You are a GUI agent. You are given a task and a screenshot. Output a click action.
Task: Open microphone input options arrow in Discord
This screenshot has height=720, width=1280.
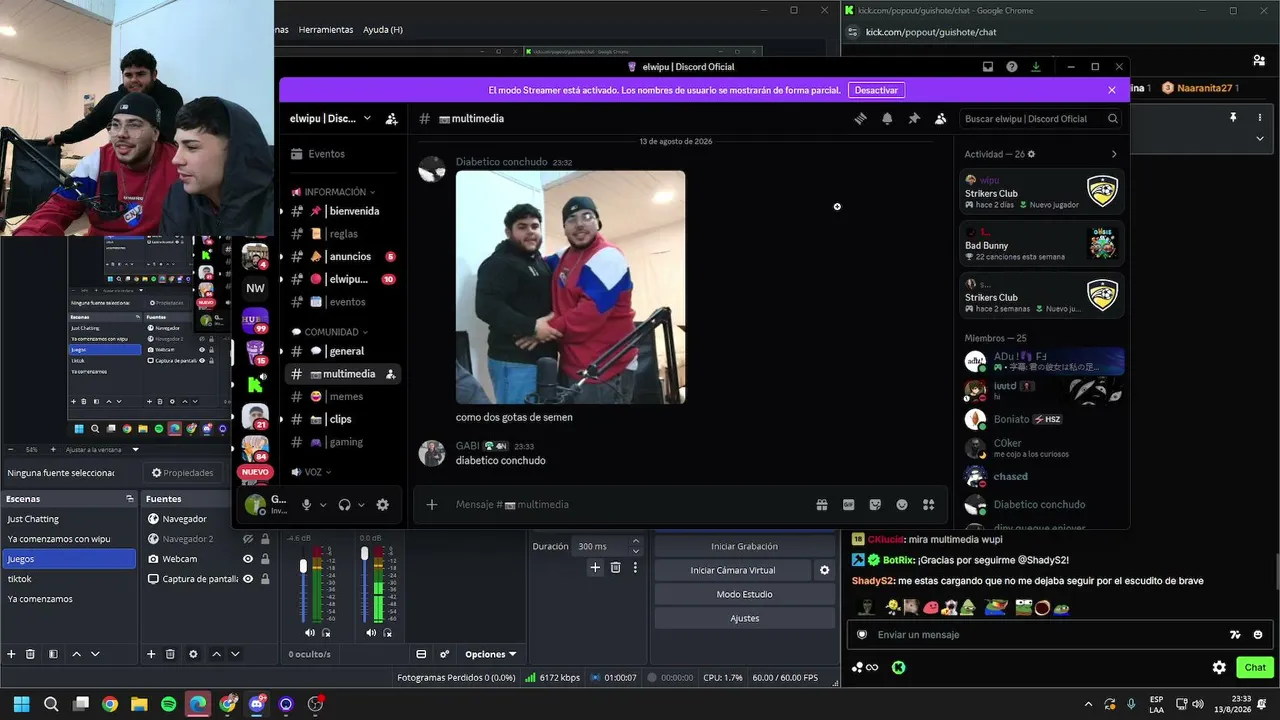[323, 505]
